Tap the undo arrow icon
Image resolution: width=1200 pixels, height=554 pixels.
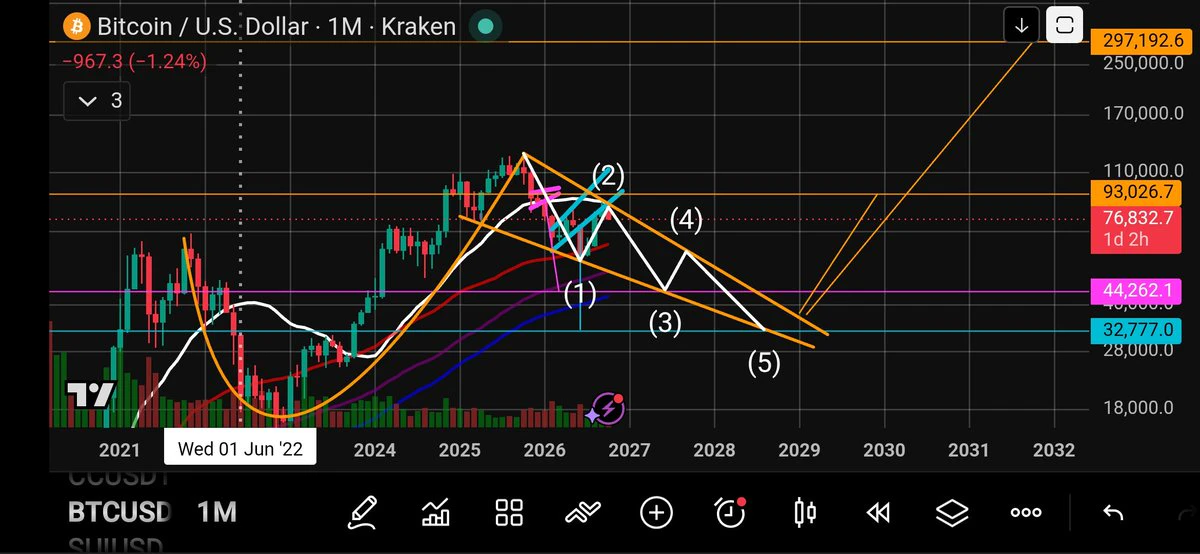1112,513
